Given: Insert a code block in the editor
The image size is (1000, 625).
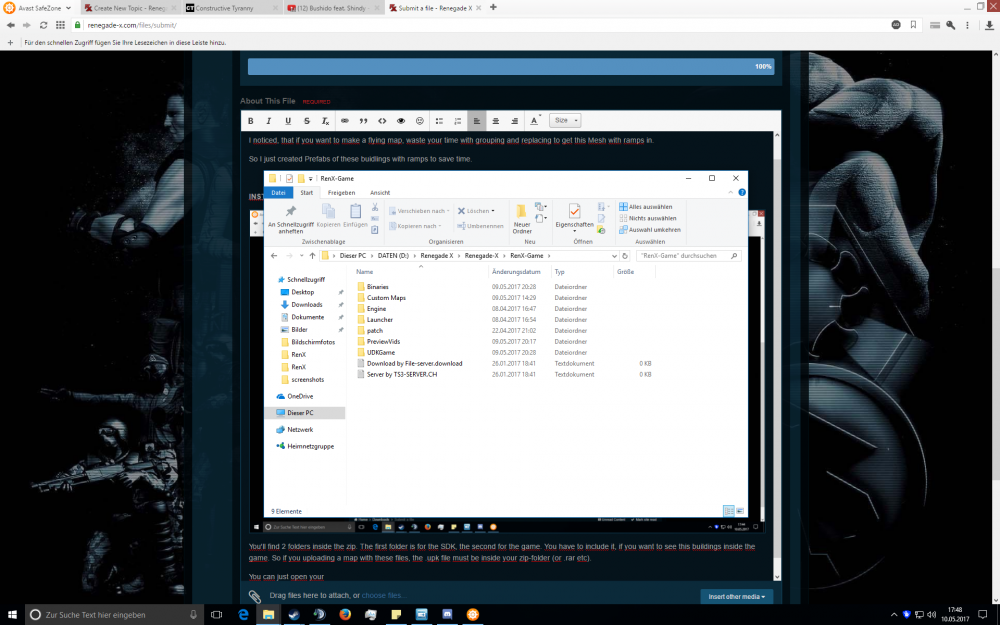Looking at the screenshot, I should pyautogui.click(x=382, y=121).
